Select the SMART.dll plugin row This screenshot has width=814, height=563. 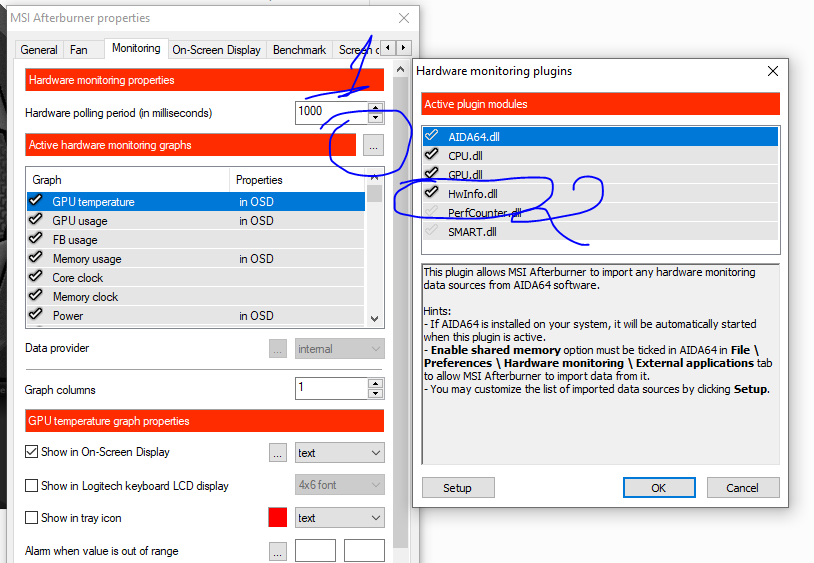(600, 231)
